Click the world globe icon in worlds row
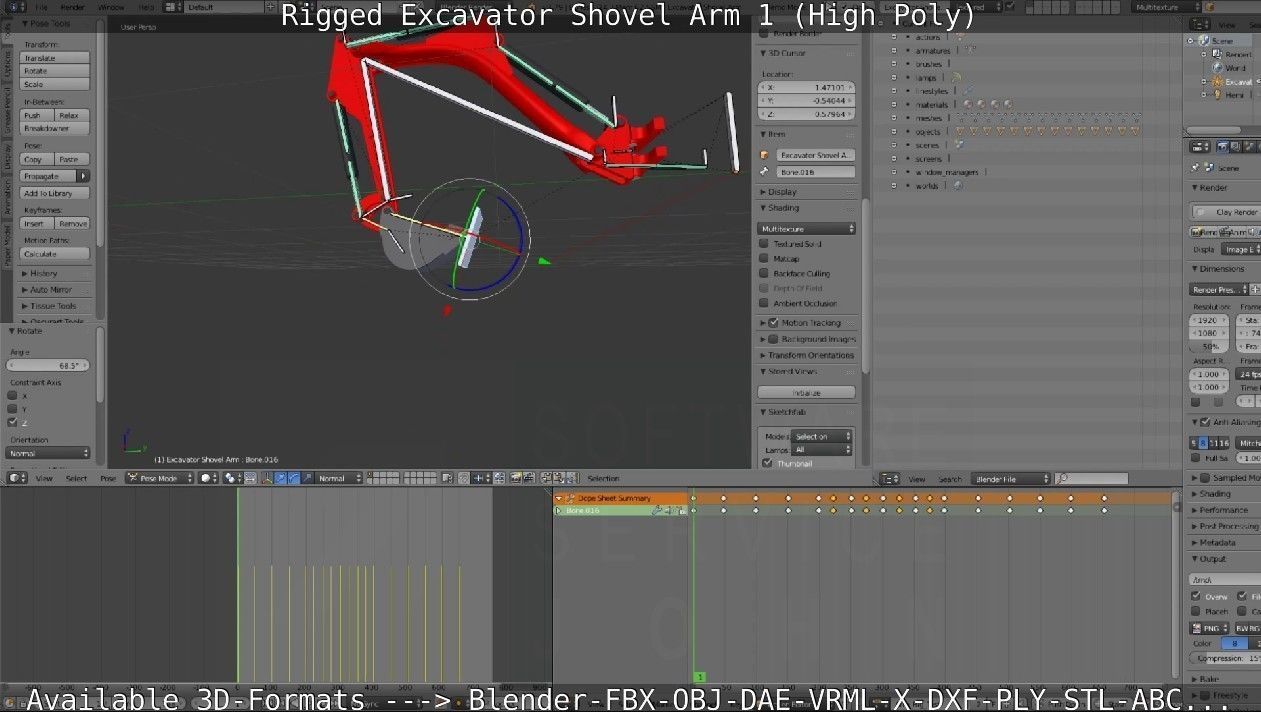 [959, 185]
